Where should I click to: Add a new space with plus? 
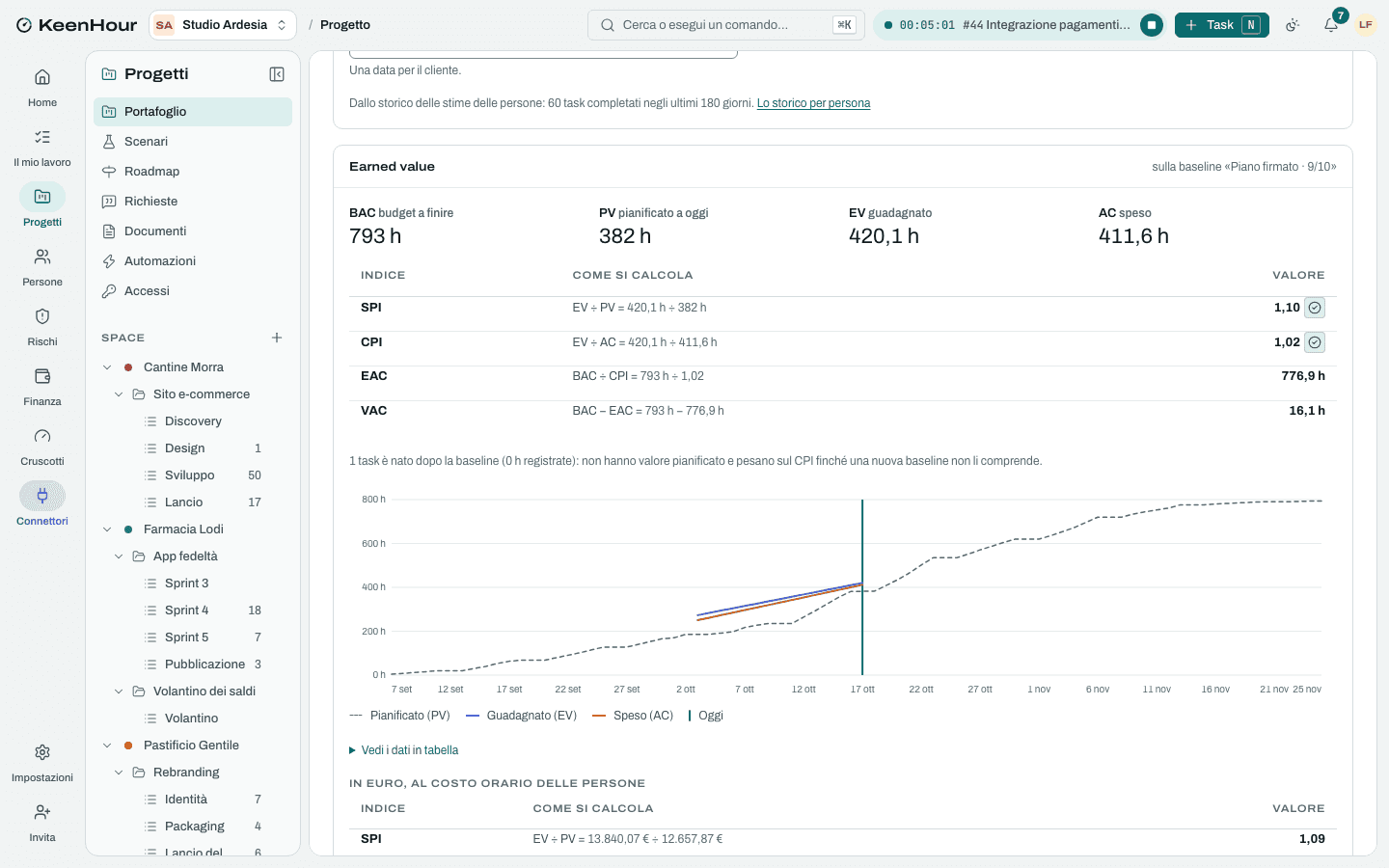click(x=277, y=338)
